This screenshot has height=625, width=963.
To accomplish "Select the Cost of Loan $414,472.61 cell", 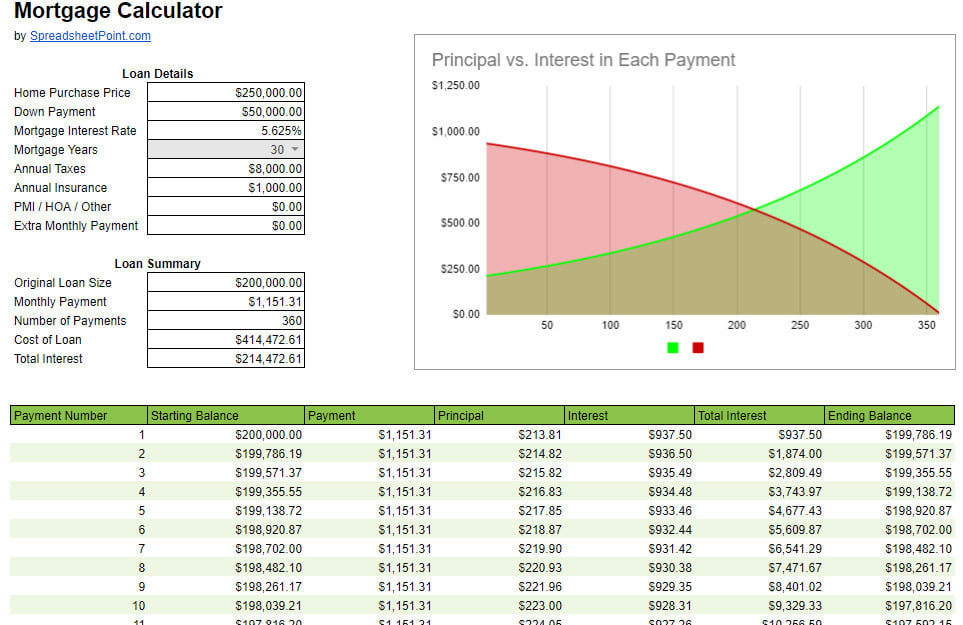I will click(x=226, y=340).
